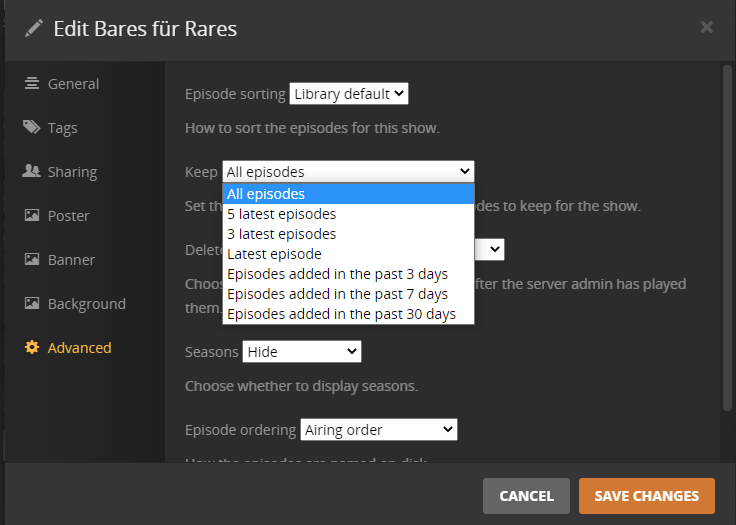The width and height of the screenshot is (736, 525).
Task: Switch to the Tags tab
Action: click(x=62, y=128)
